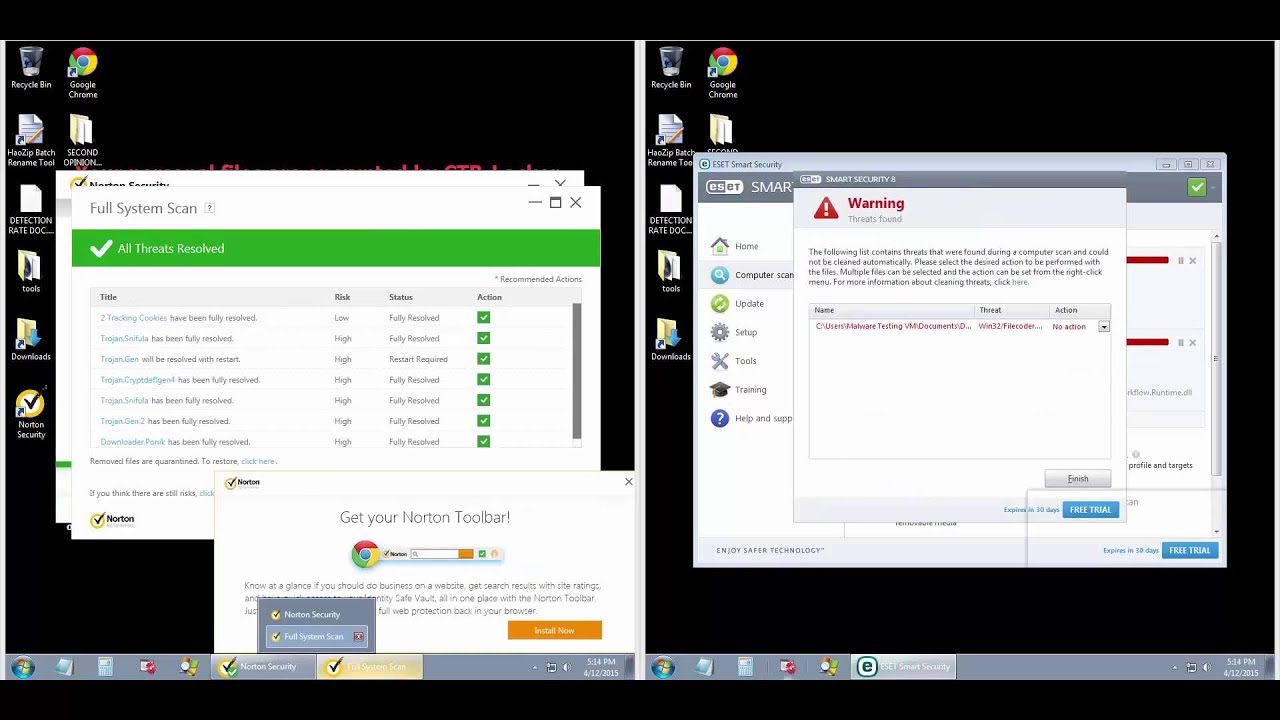
Task: Click the Trojan.Gen.2 threat link
Action: (123, 421)
